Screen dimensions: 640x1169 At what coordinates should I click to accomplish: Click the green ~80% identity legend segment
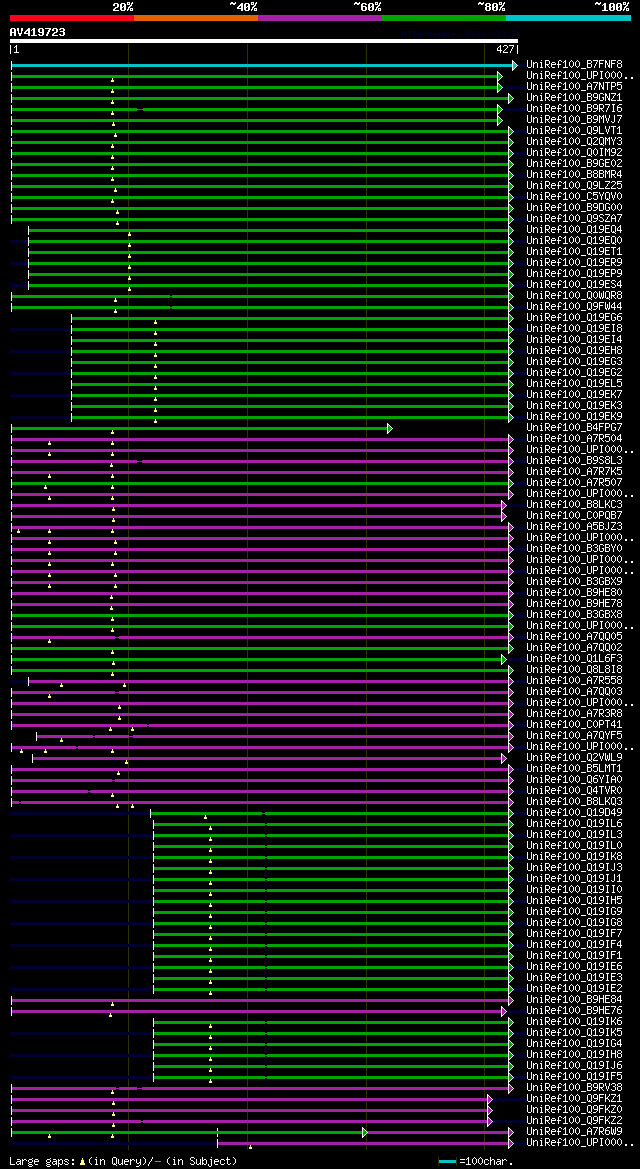click(444, 17)
